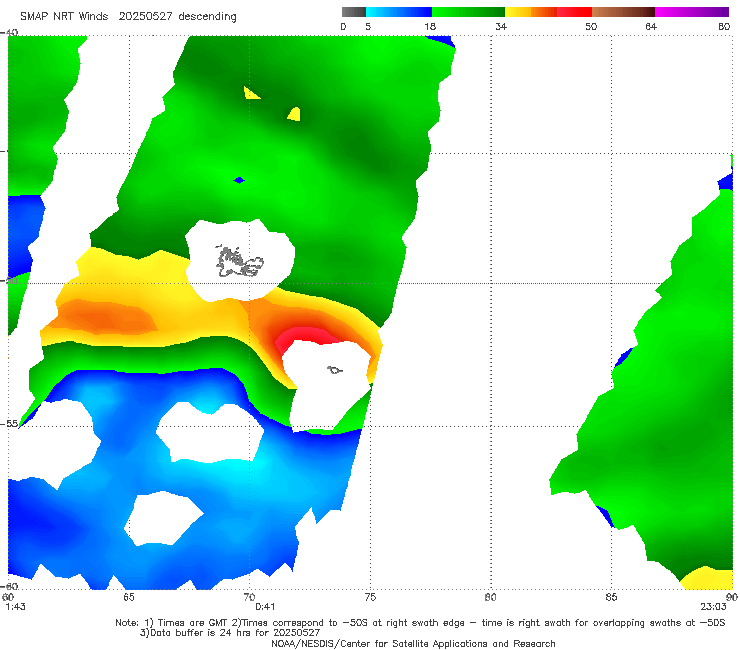740x650 pixels.
Task: Click the longitude label '75' on the bottom axis
Action: [x=370, y=598]
